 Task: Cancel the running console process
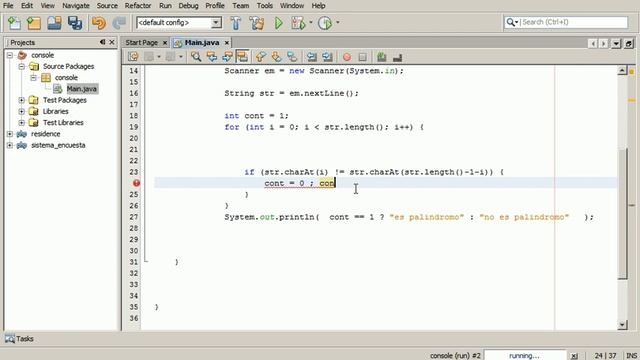point(574,356)
